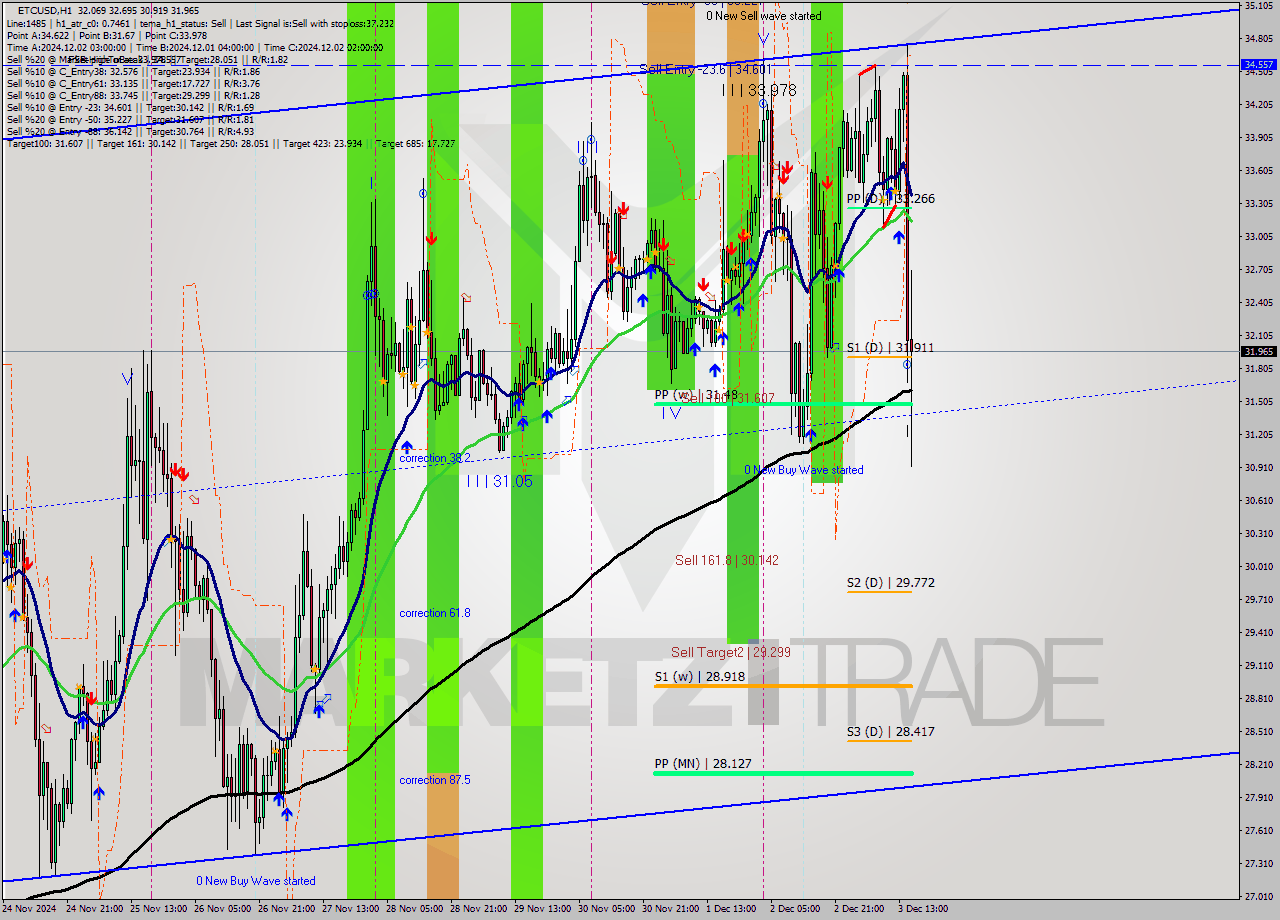The height and width of the screenshot is (920, 1280).
Task: Click '0 New Buy Wave started' near 26 Nov
Action: pos(255,881)
